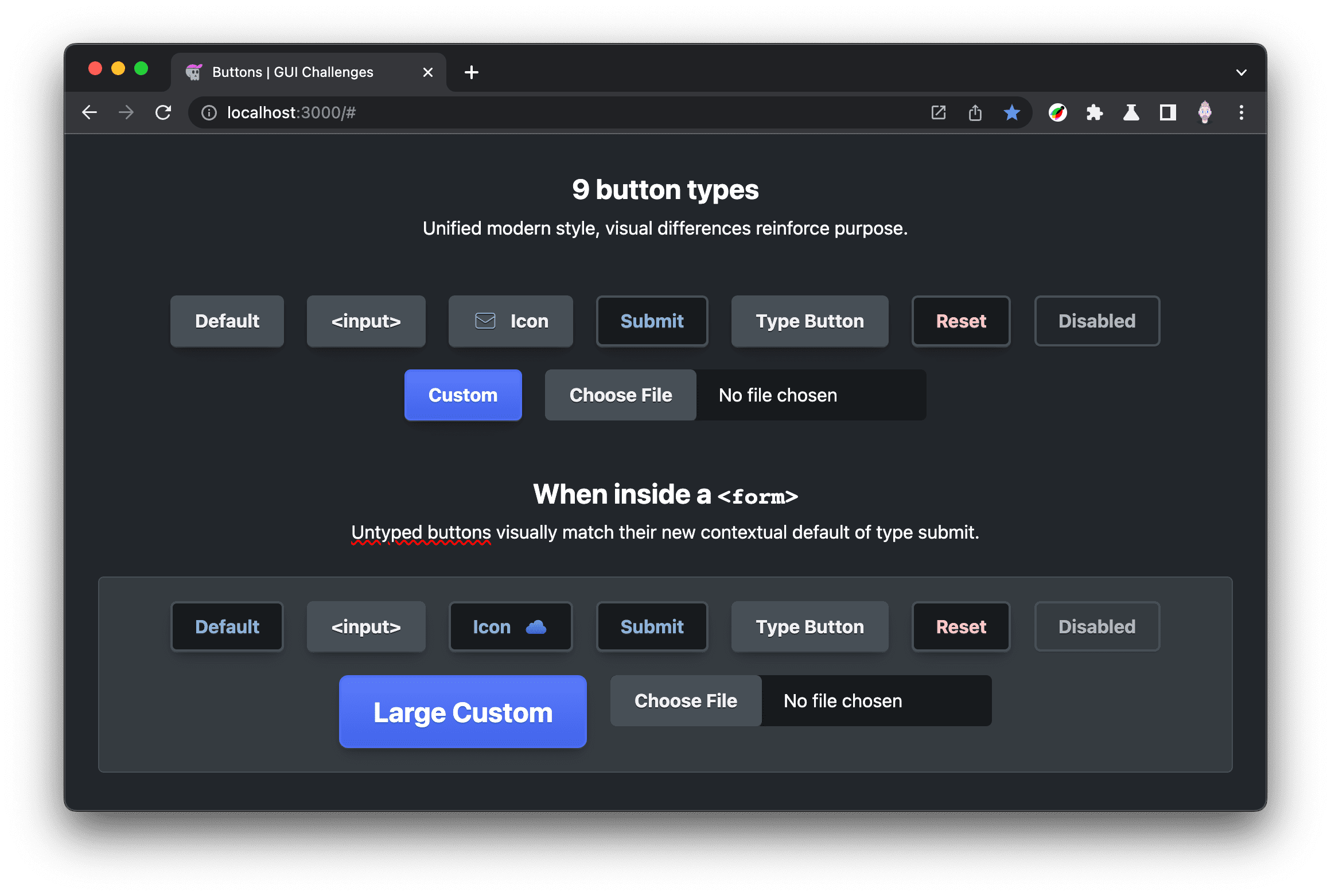This screenshot has height=896, width=1331.
Task: Click the Disabled button inside the form
Action: [x=1097, y=626]
